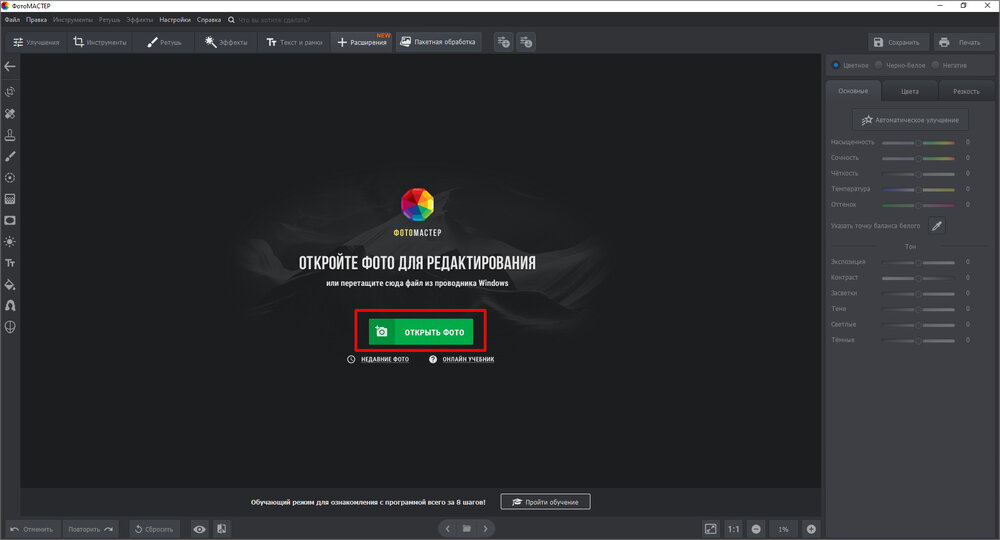Open the Правка menu
This screenshot has height=540, width=1000.
pyautogui.click(x=36, y=20)
